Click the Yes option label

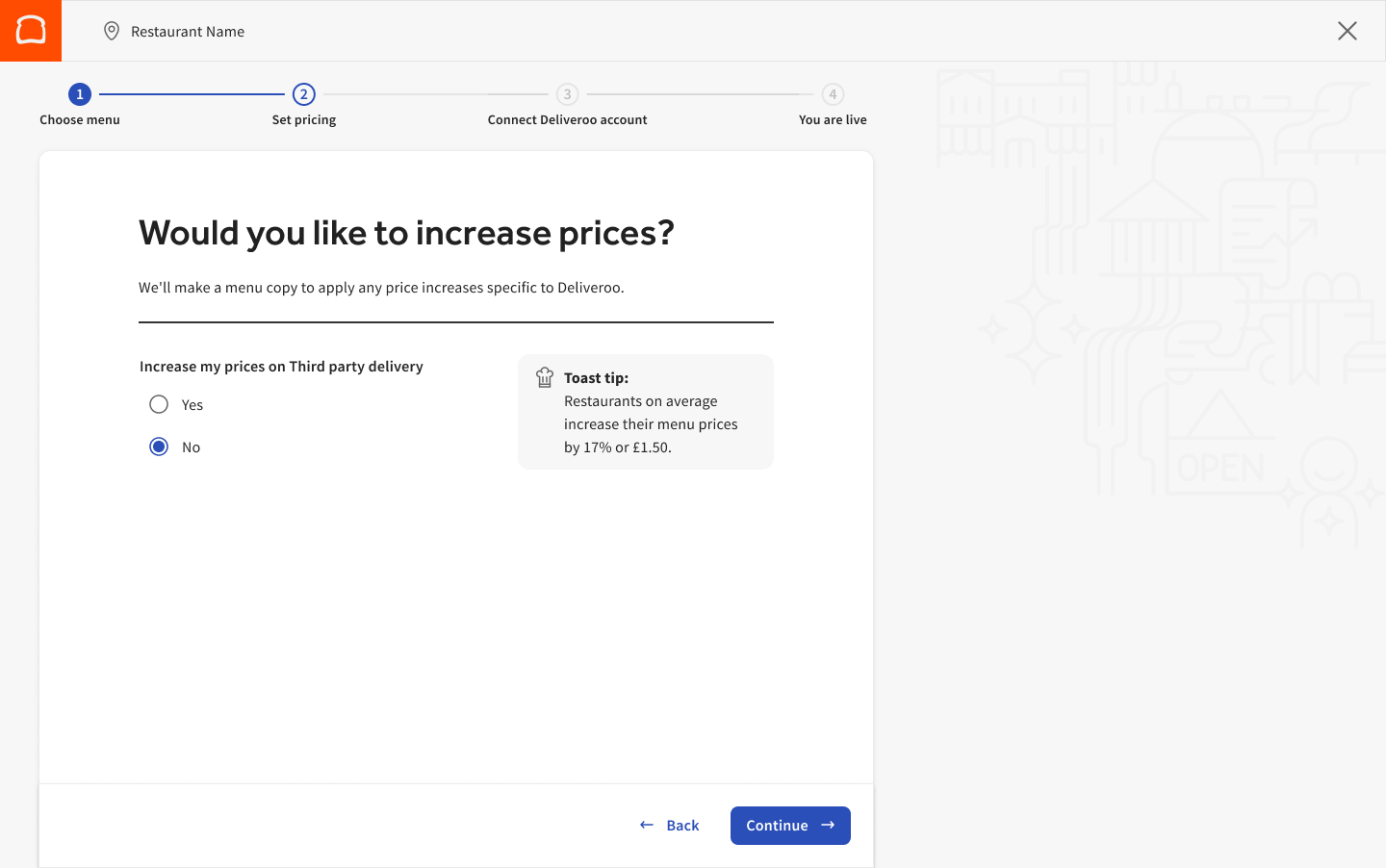192,405
